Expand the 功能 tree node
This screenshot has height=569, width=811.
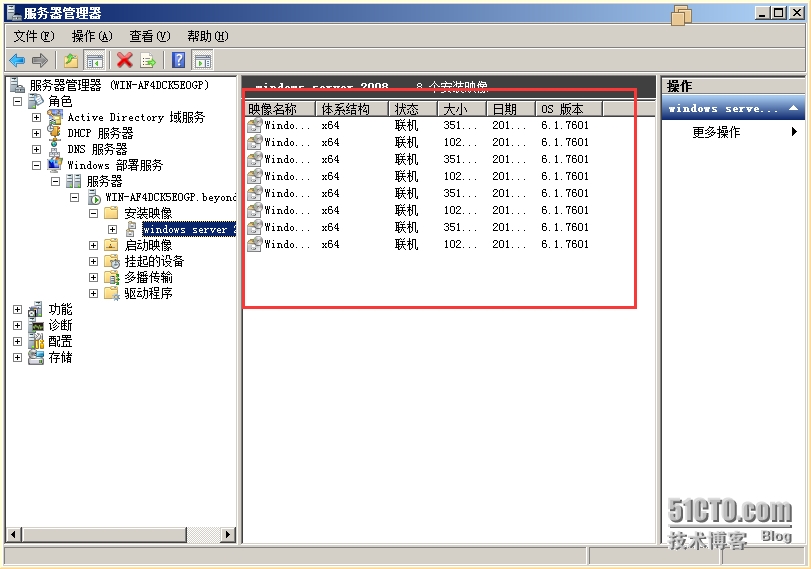click(18, 309)
